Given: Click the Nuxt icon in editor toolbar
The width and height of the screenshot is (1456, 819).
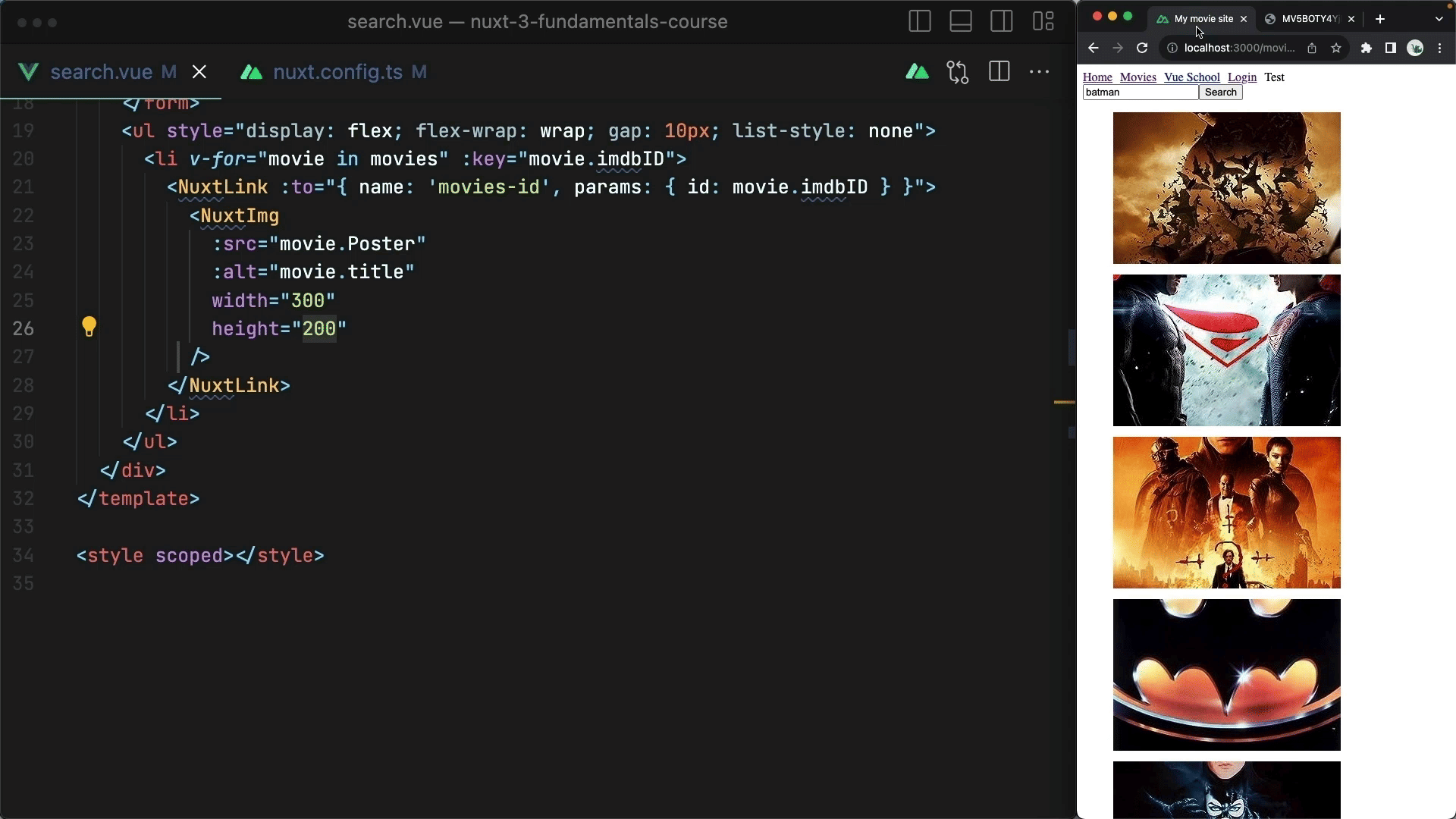Looking at the screenshot, I should [x=917, y=72].
